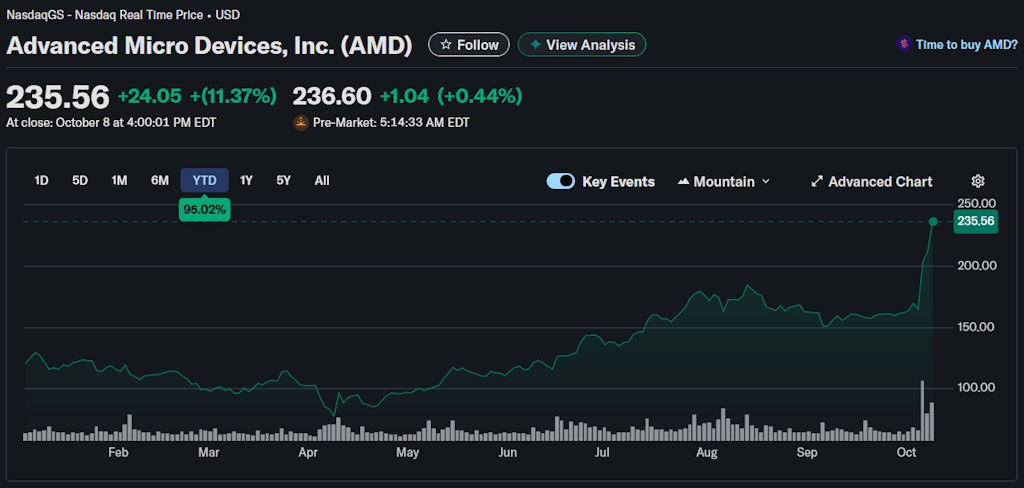Screen dimensions: 1024x488
Task: Select the All time range
Action: point(322,180)
